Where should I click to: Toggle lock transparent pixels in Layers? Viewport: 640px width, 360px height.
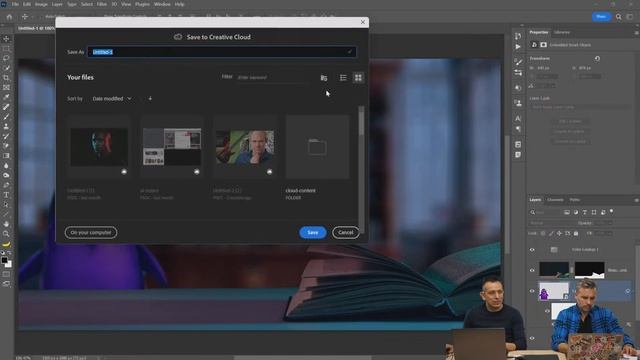coord(543,233)
